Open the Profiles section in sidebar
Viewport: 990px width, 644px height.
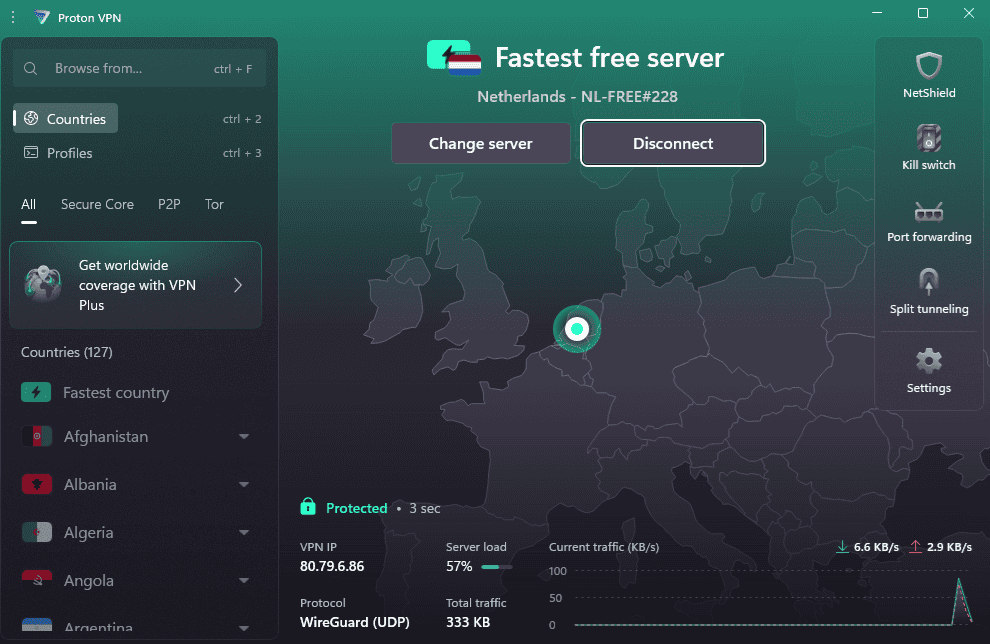click(x=69, y=153)
